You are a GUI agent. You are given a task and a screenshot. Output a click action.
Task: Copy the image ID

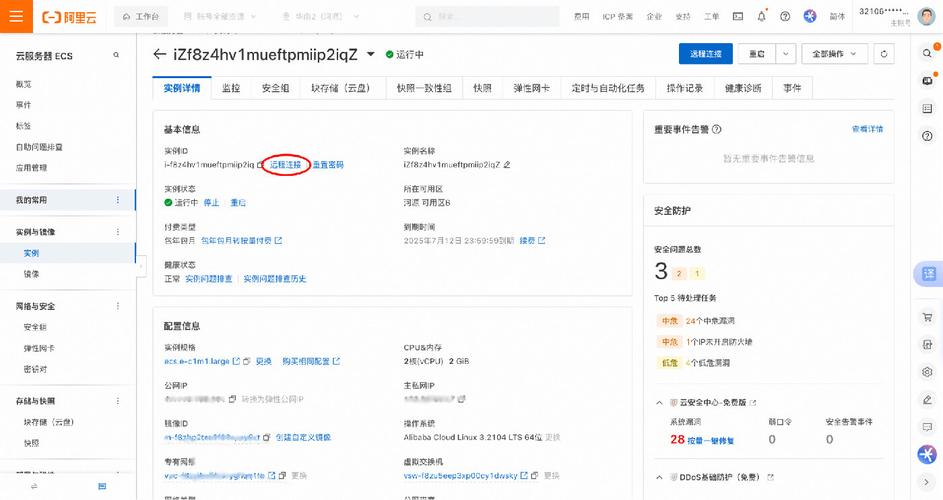[x=266, y=437]
